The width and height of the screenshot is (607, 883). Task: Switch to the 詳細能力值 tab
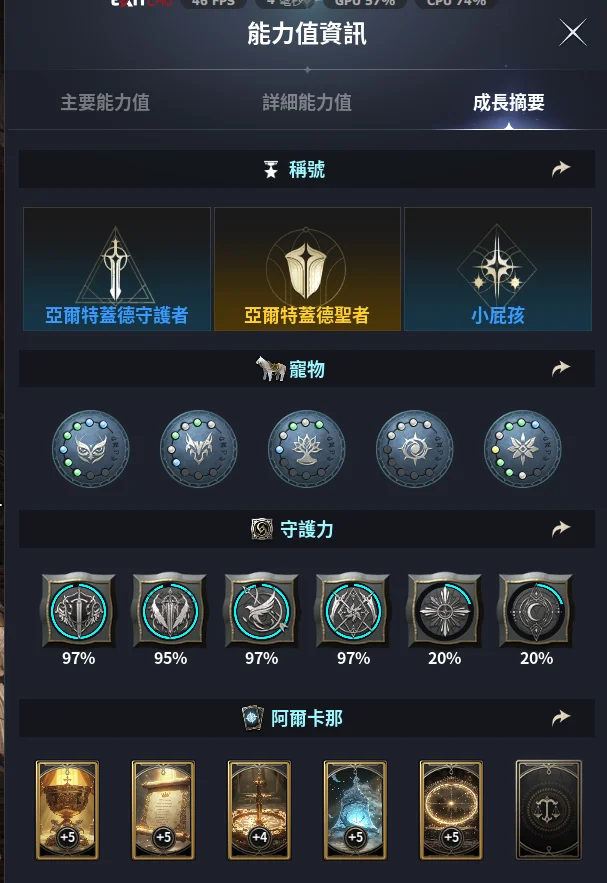[307, 102]
